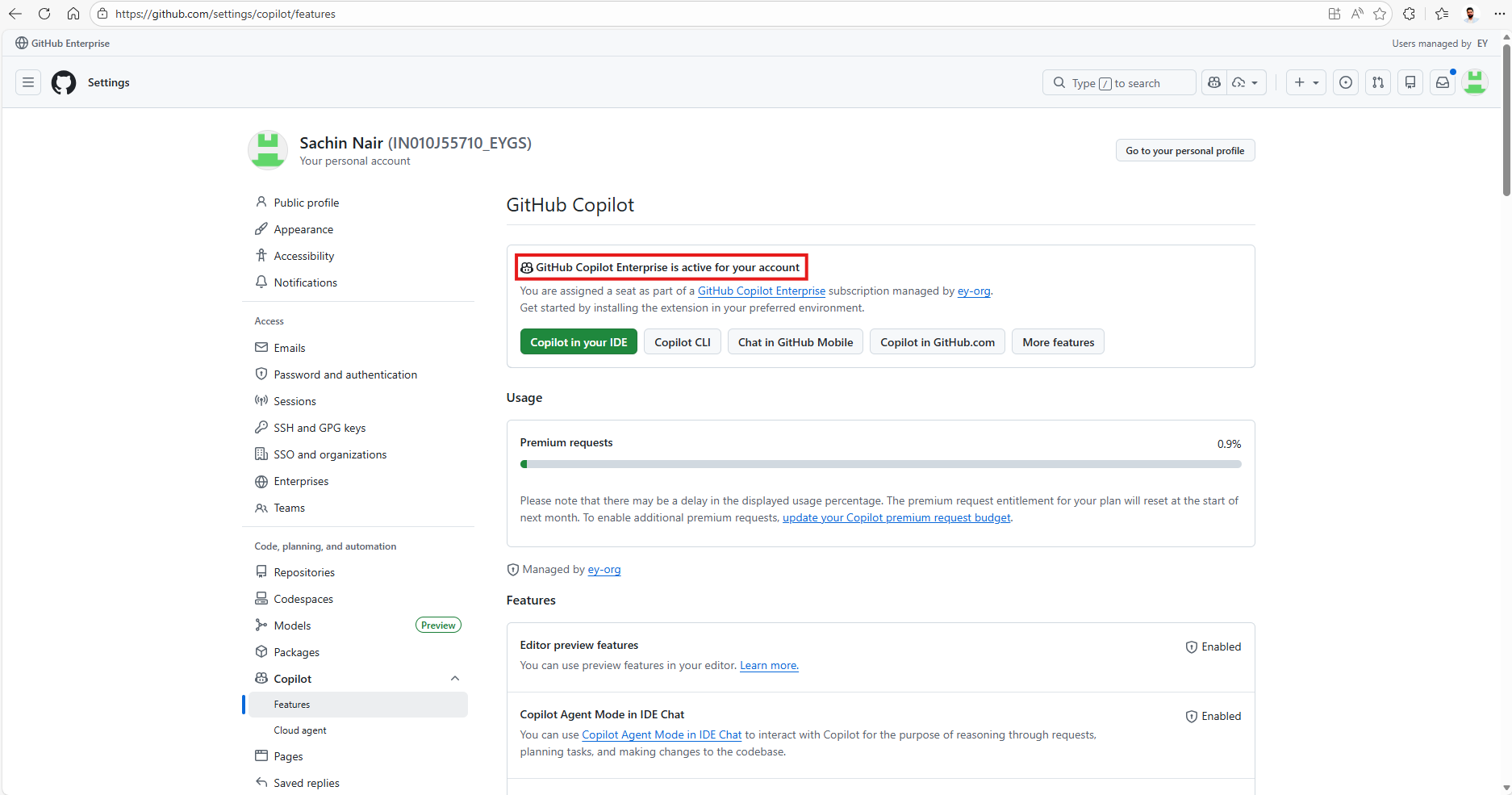Image resolution: width=1512 pixels, height=795 pixels.
Task: Open the Issues icon in top bar
Action: (x=1345, y=82)
